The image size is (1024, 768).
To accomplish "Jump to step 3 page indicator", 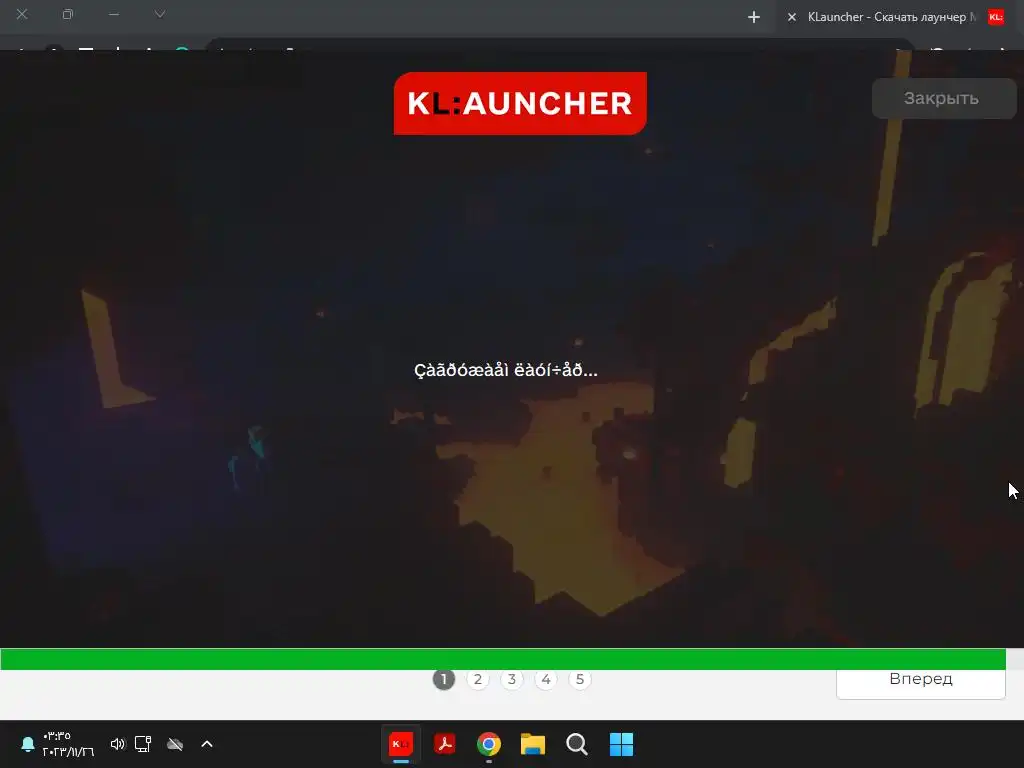I will pos(511,679).
